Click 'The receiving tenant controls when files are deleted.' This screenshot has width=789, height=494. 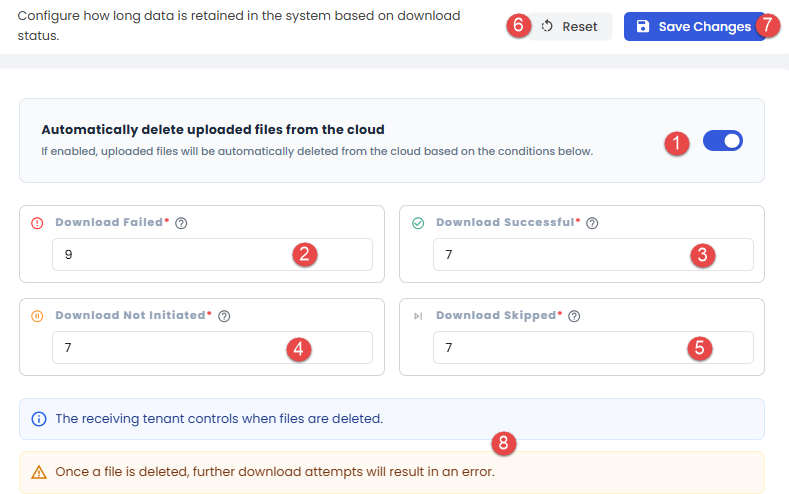pyautogui.click(x=219, y=419)
